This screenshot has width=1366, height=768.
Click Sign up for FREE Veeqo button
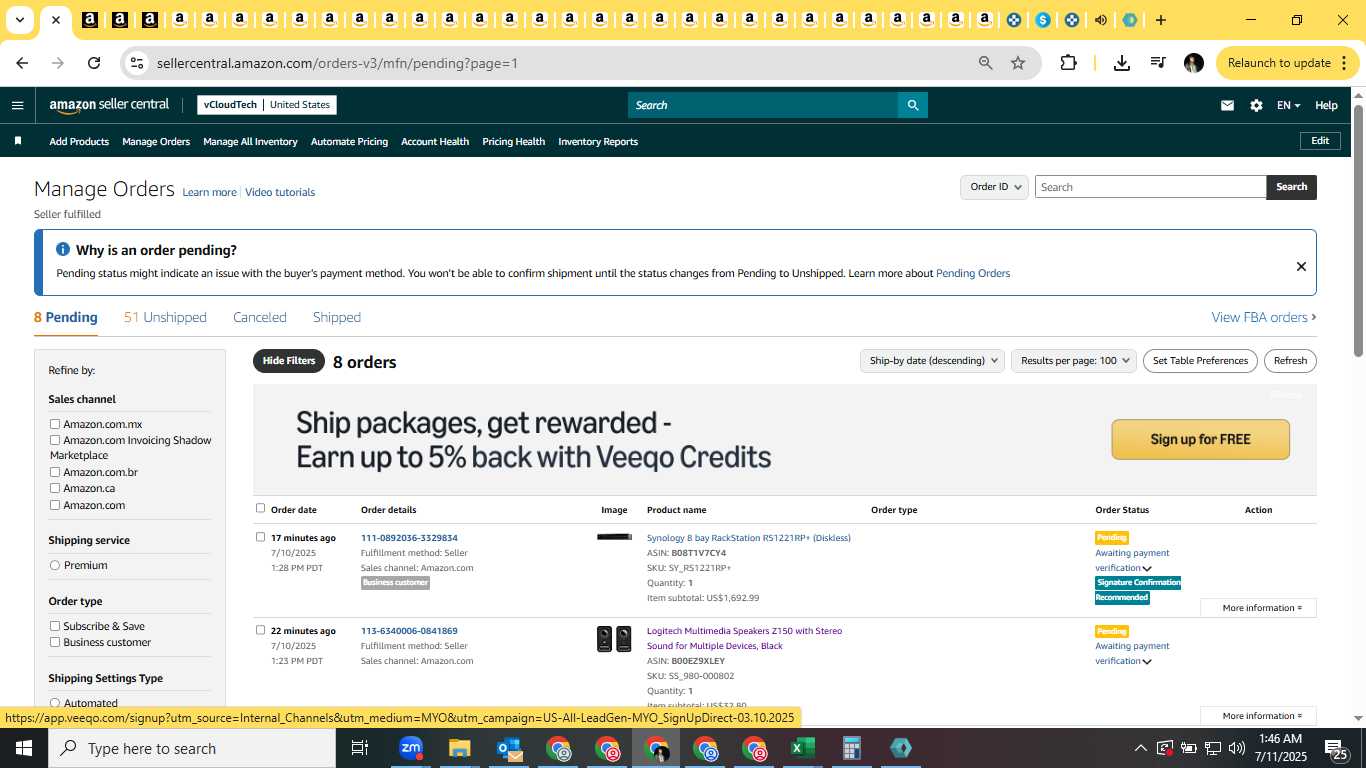[1200, 439]
